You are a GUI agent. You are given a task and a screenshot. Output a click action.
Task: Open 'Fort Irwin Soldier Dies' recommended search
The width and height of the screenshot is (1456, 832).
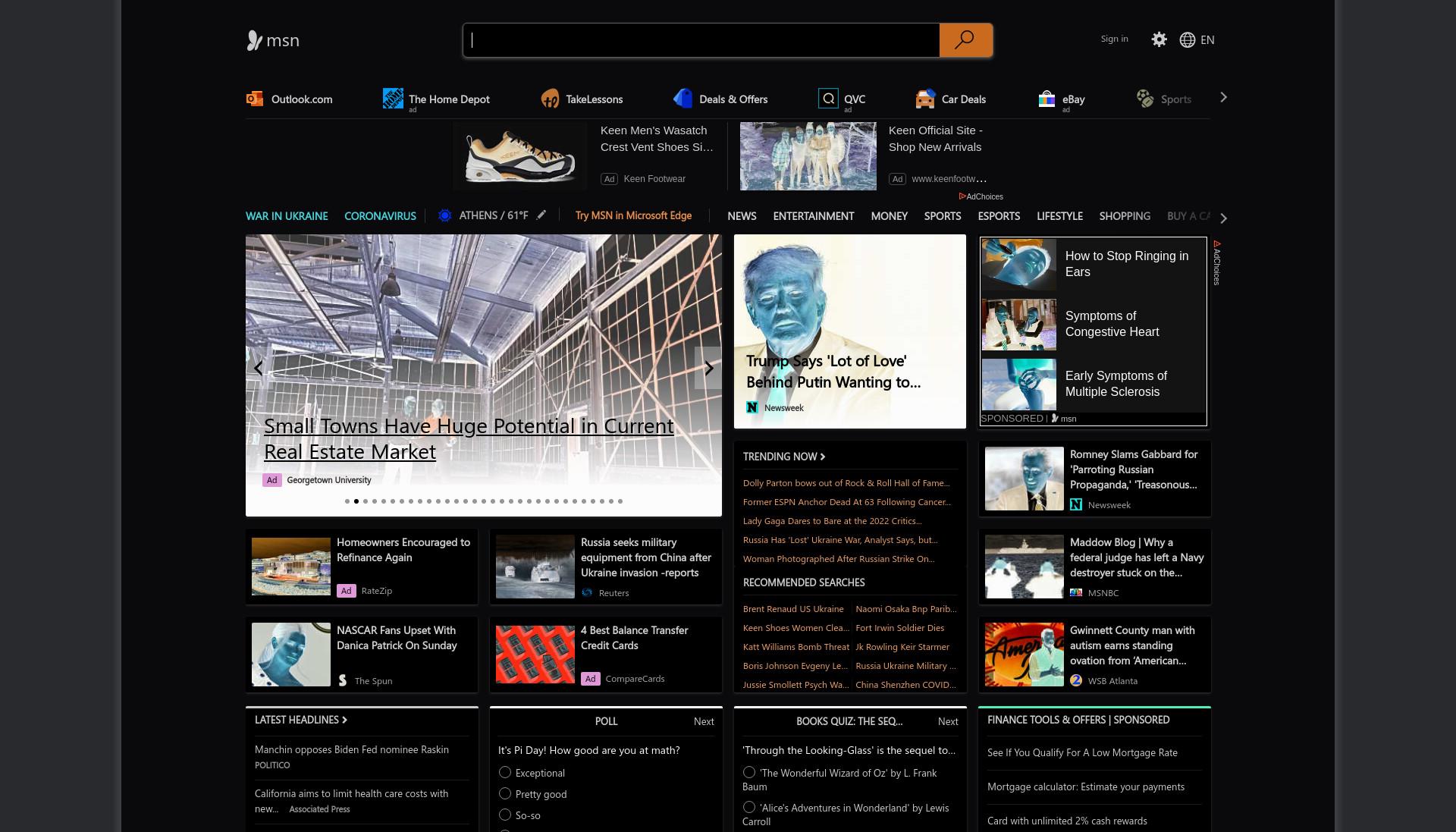pyautogui.click(x=899, y=628)
